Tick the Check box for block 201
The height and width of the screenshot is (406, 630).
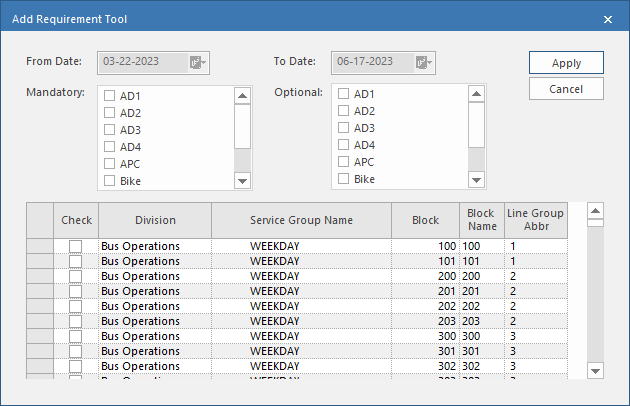coord(76,291)
